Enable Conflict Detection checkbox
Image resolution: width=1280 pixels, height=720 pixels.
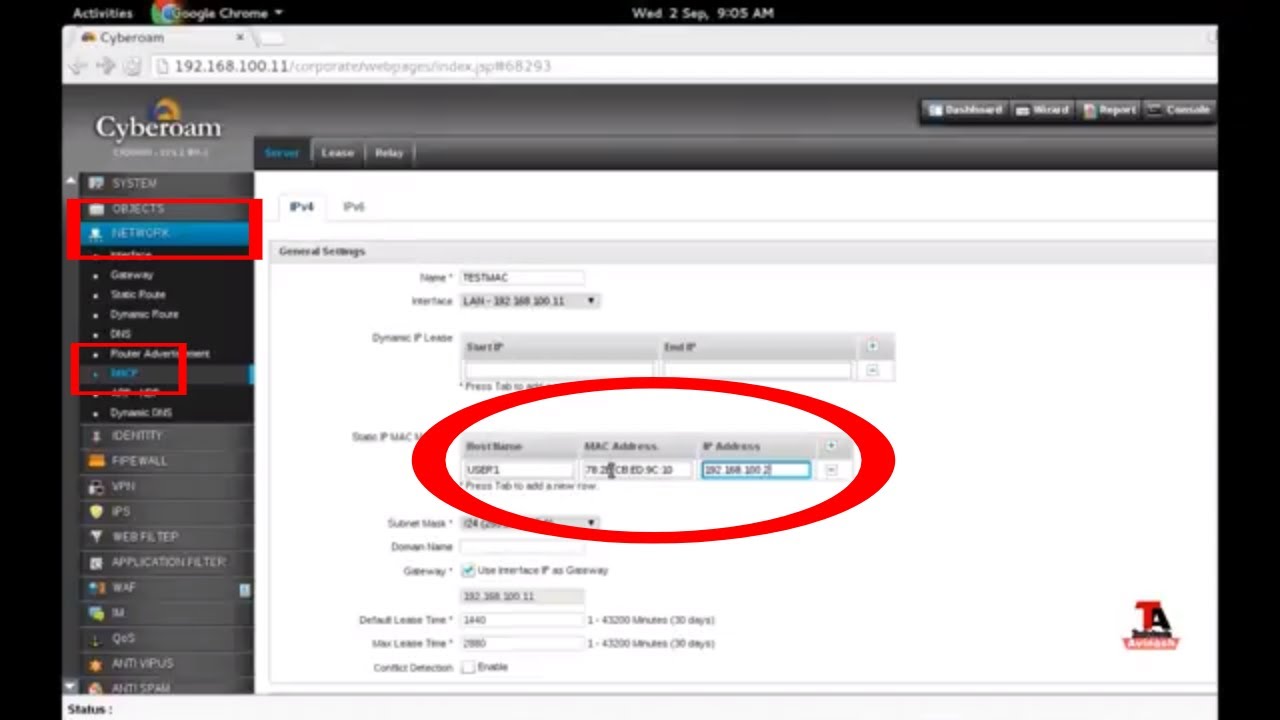pyautogui.click(x=468, y=667)
